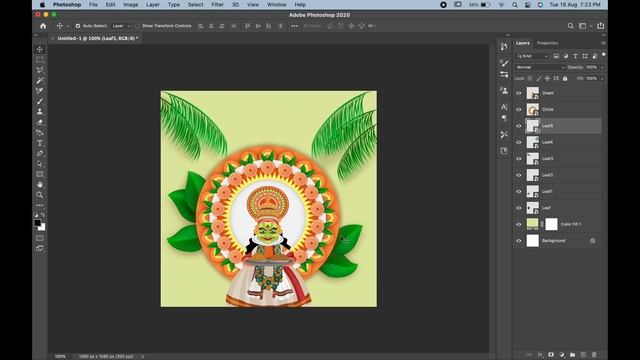The width and height of the screenshot is (640, 360).
Task: Delete layer trash icon
Action: [x=594, y=355]
